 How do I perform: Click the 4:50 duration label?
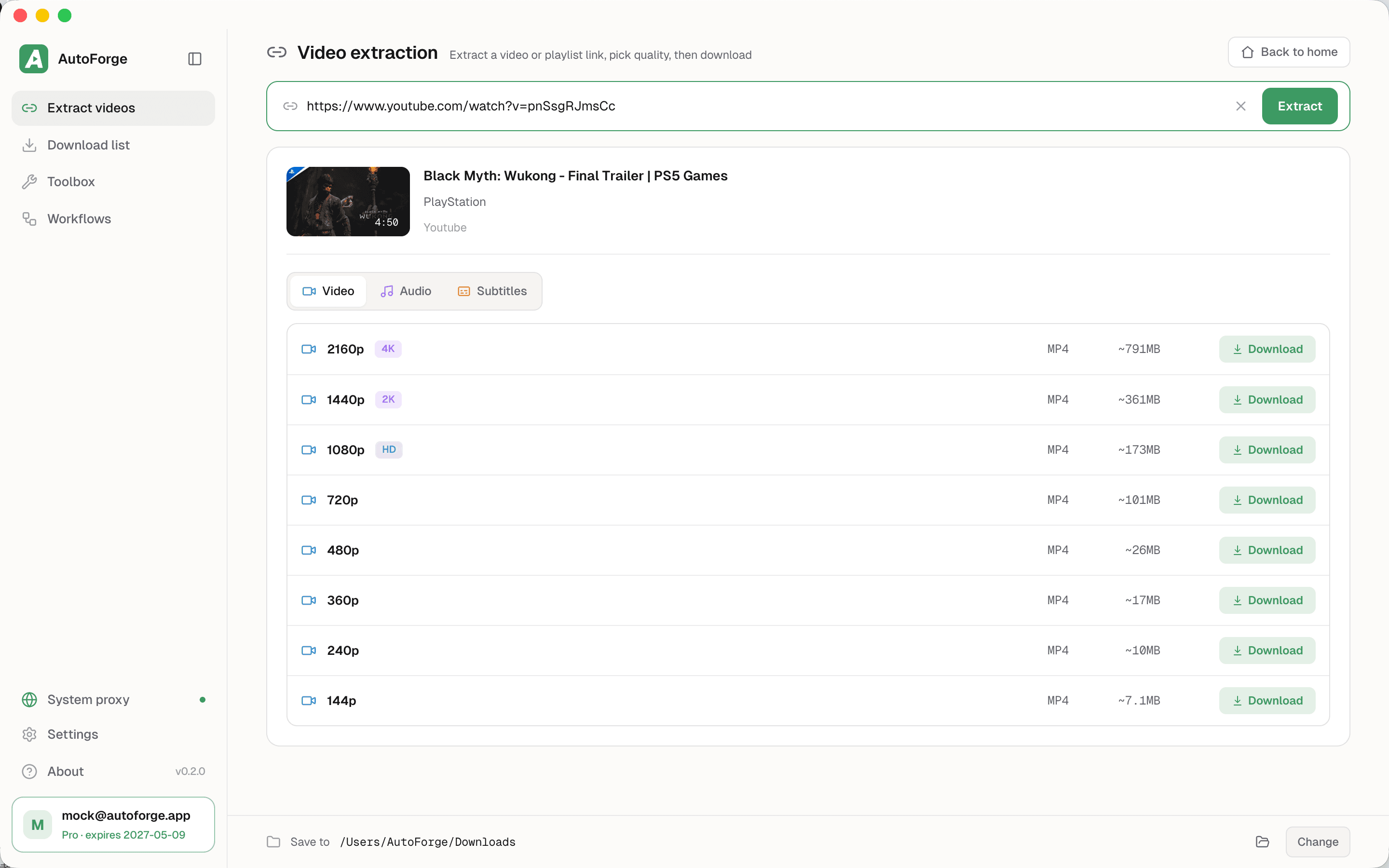point(386,222)
